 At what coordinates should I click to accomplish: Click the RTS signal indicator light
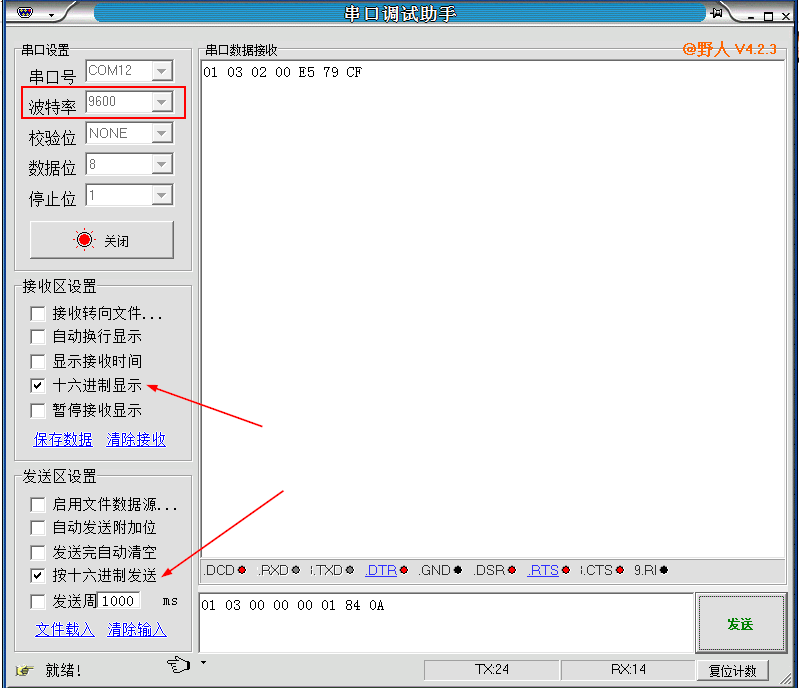click(566, 570)
